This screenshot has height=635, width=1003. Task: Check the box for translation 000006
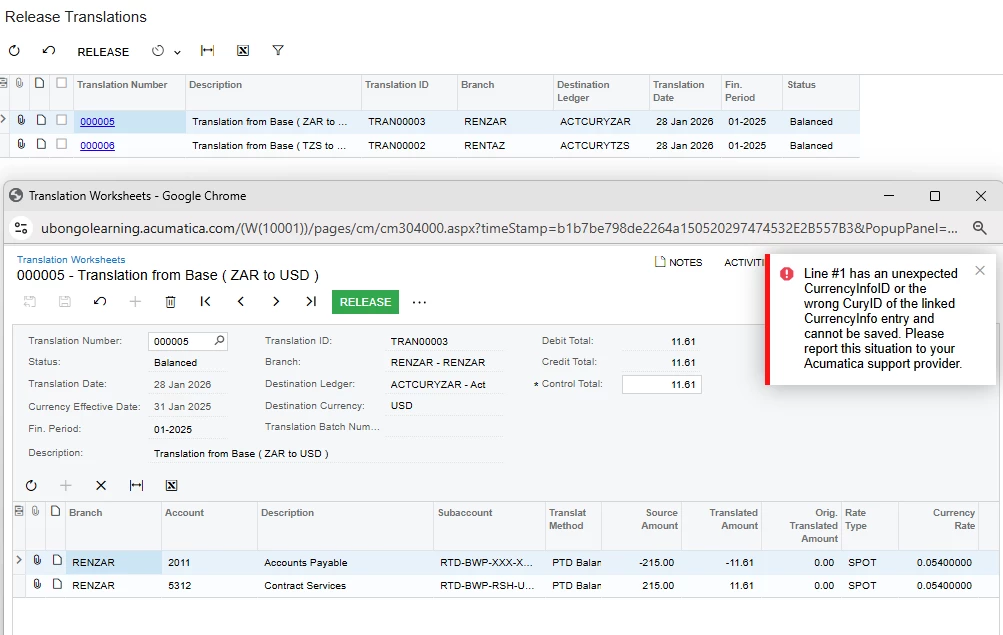coord(61,144)
